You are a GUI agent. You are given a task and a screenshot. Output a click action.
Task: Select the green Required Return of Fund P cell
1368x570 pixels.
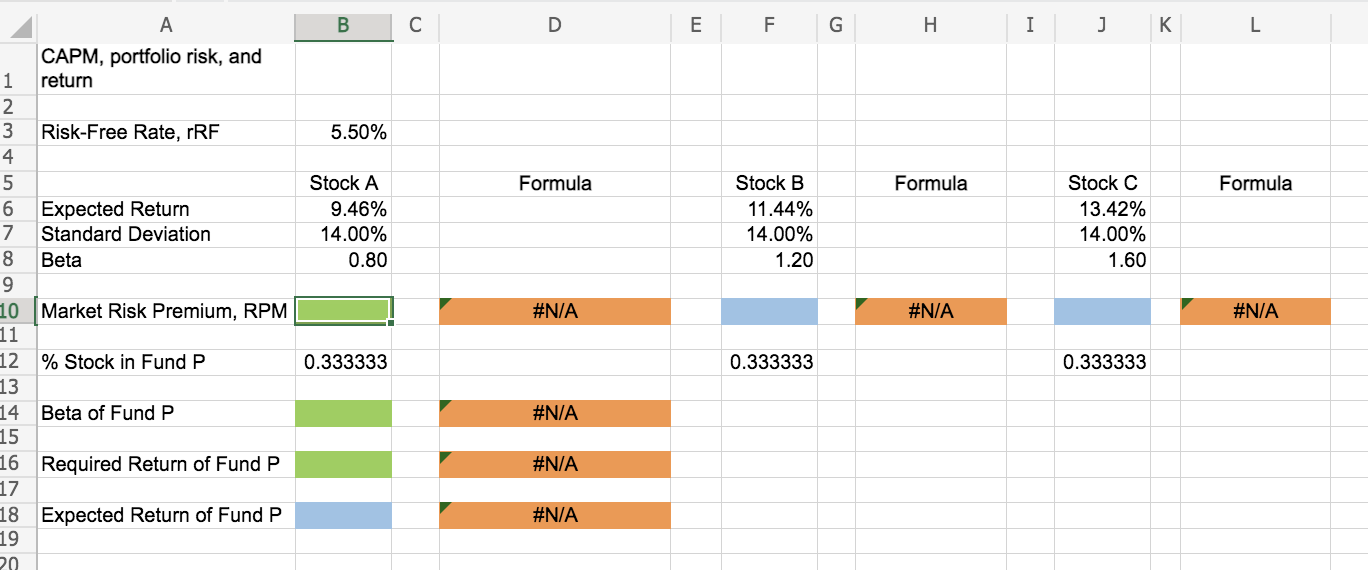tap(343, 464)
